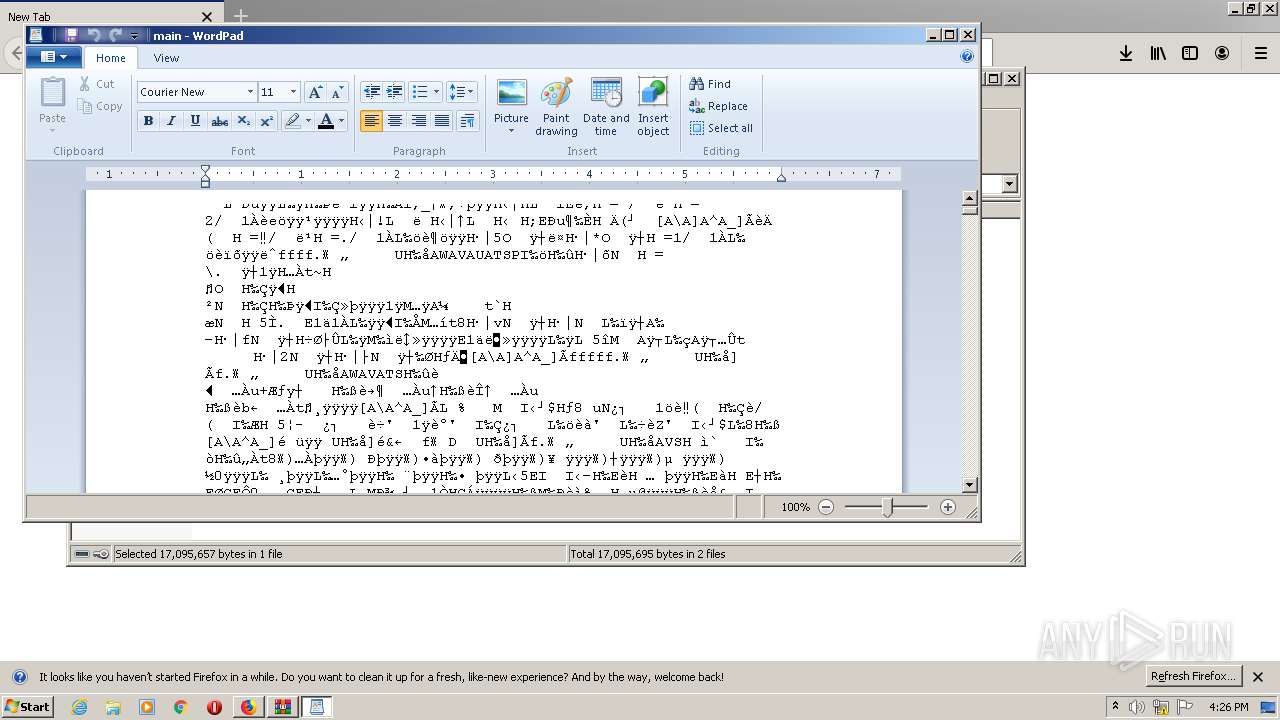Open WordPad Help question mark
The height and width of the screenshot is (720, 1280).
[x=967, y=57]
